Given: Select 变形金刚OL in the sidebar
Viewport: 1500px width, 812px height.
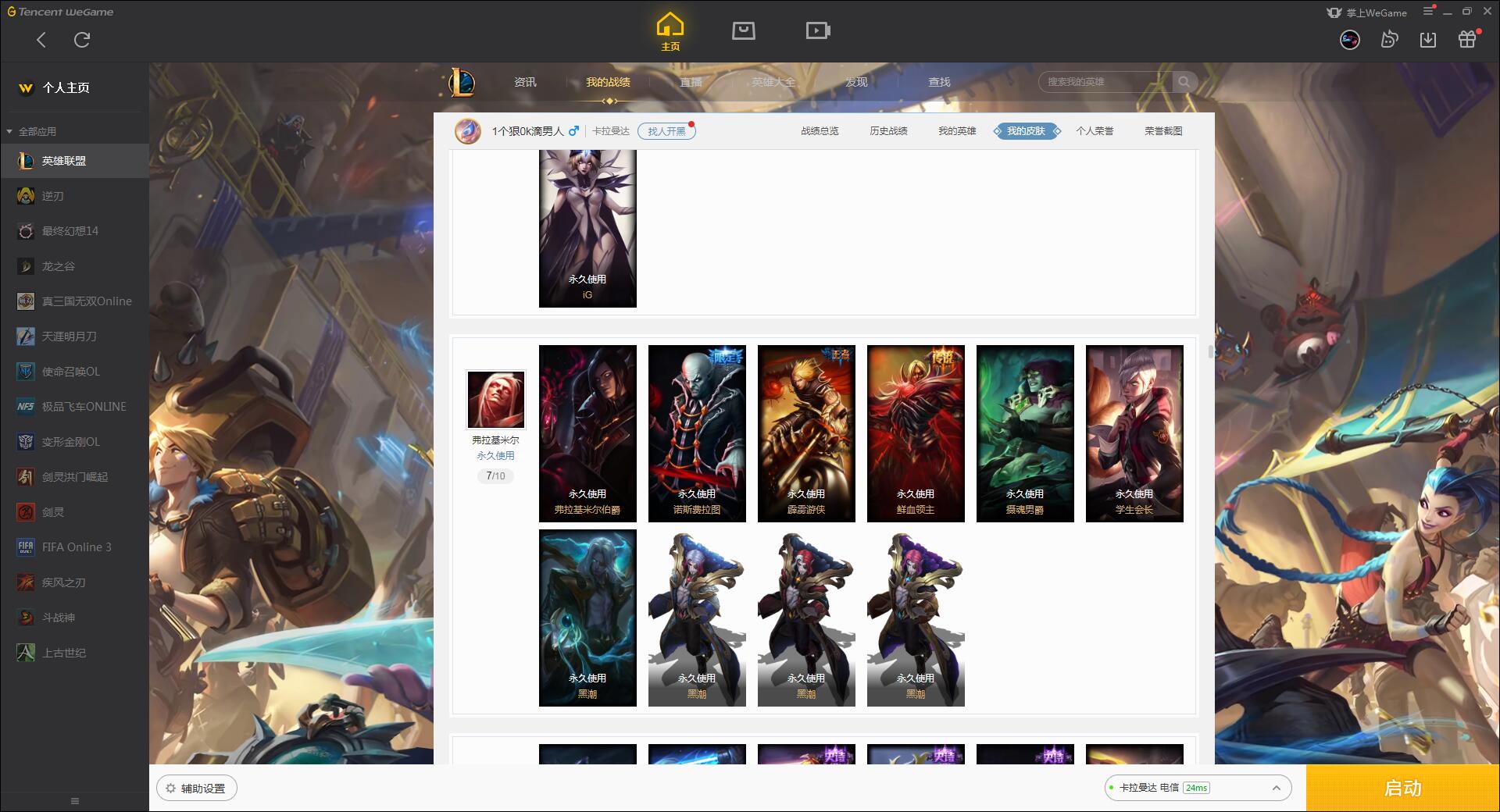Looking at the screenshot, I should [74, 442].
